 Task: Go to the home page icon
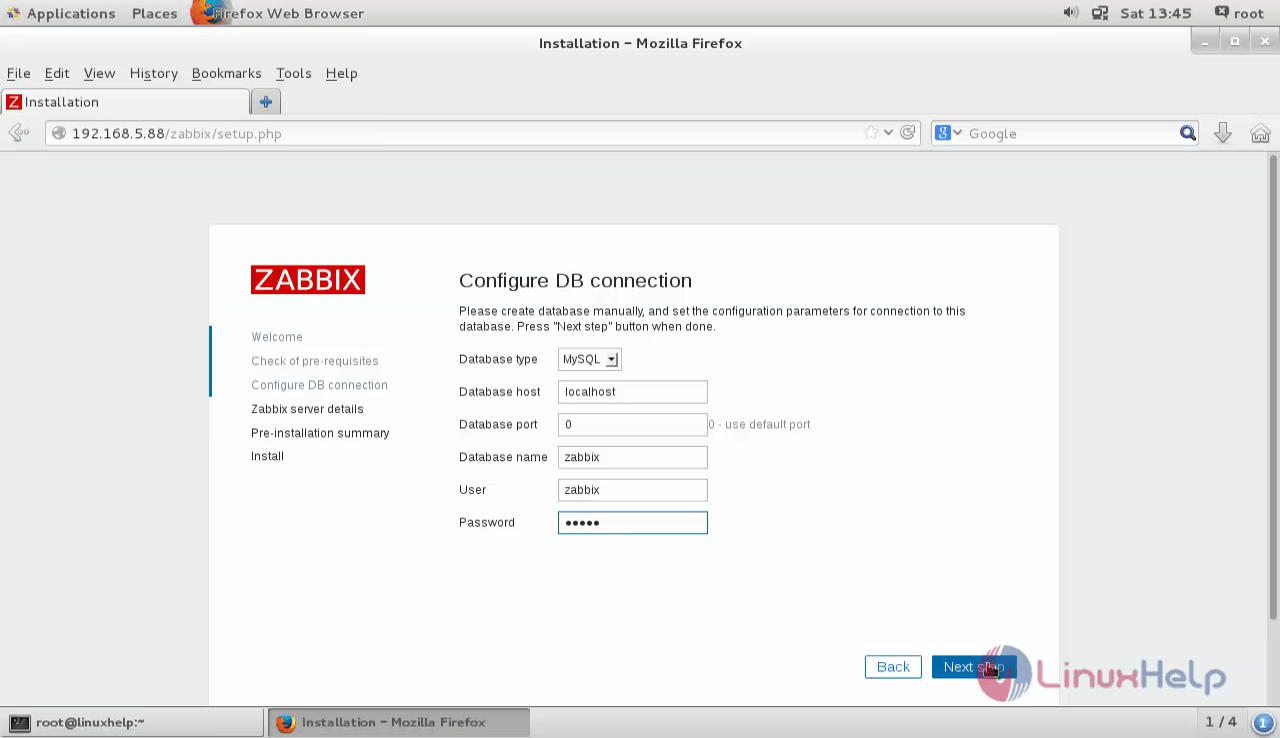click(x=1260, y=133)
